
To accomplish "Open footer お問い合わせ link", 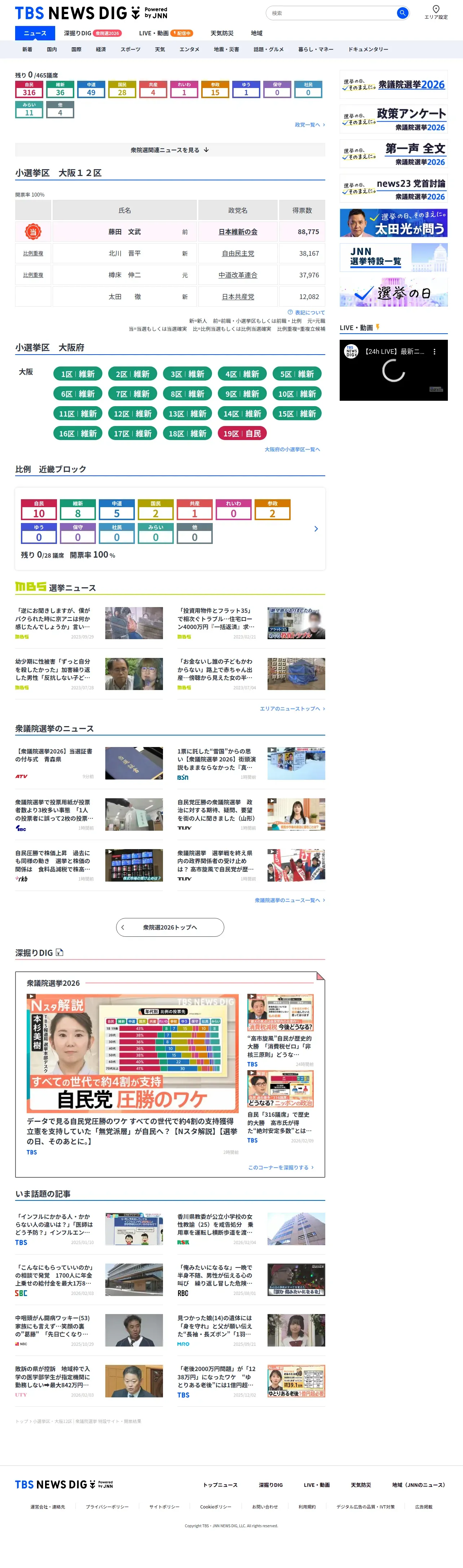I will (x=265, y=1507).
